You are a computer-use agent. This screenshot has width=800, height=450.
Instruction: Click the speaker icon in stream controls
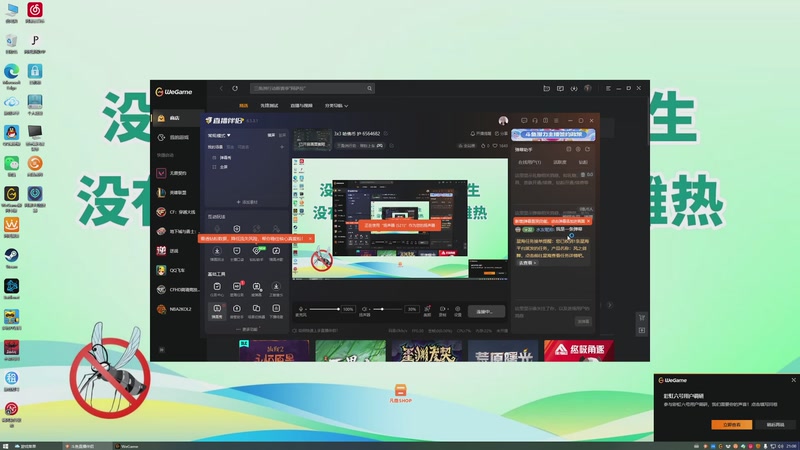(364, 309)
